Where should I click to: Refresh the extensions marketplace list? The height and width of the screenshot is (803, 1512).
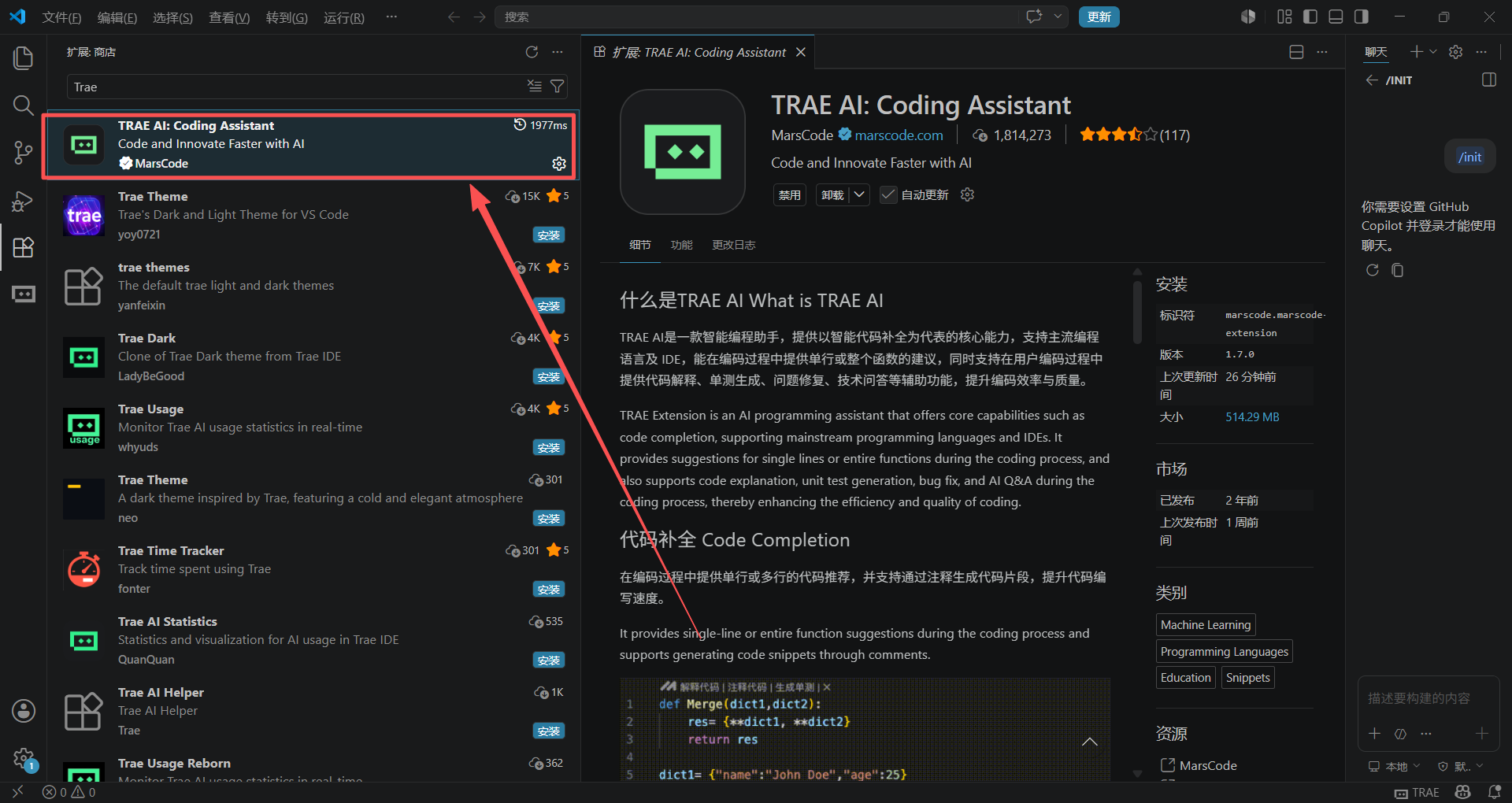point(532,52)
